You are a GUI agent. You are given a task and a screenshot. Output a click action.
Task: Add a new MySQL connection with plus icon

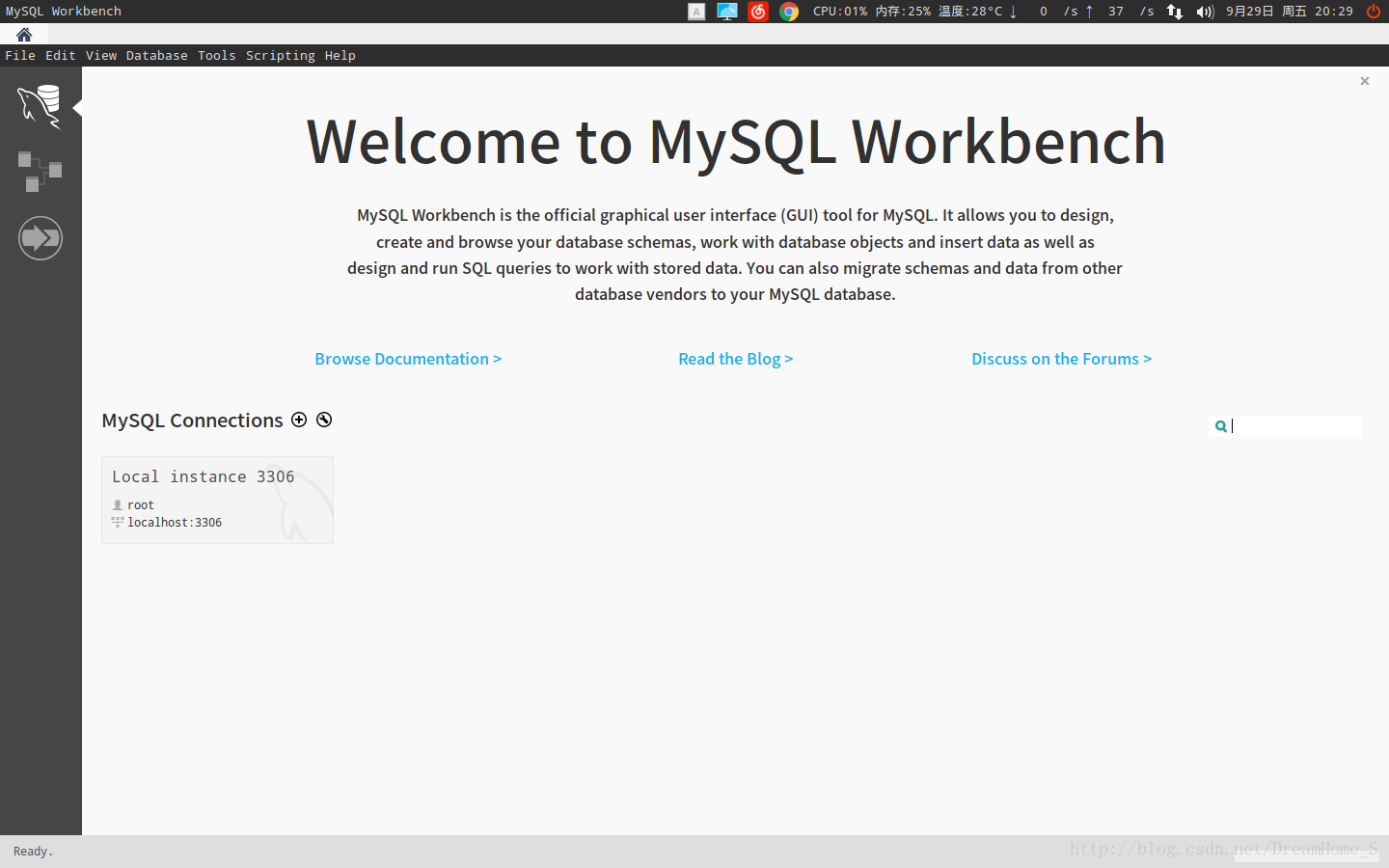coord(299,420)
